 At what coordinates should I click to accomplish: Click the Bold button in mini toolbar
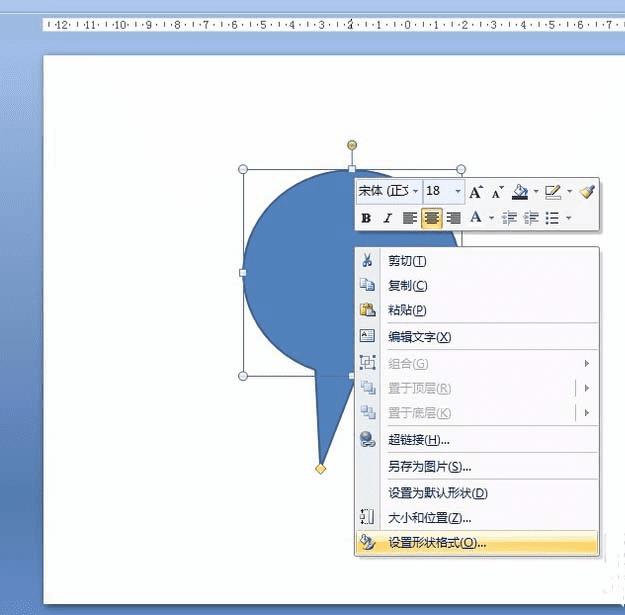(x=366, y=218)
